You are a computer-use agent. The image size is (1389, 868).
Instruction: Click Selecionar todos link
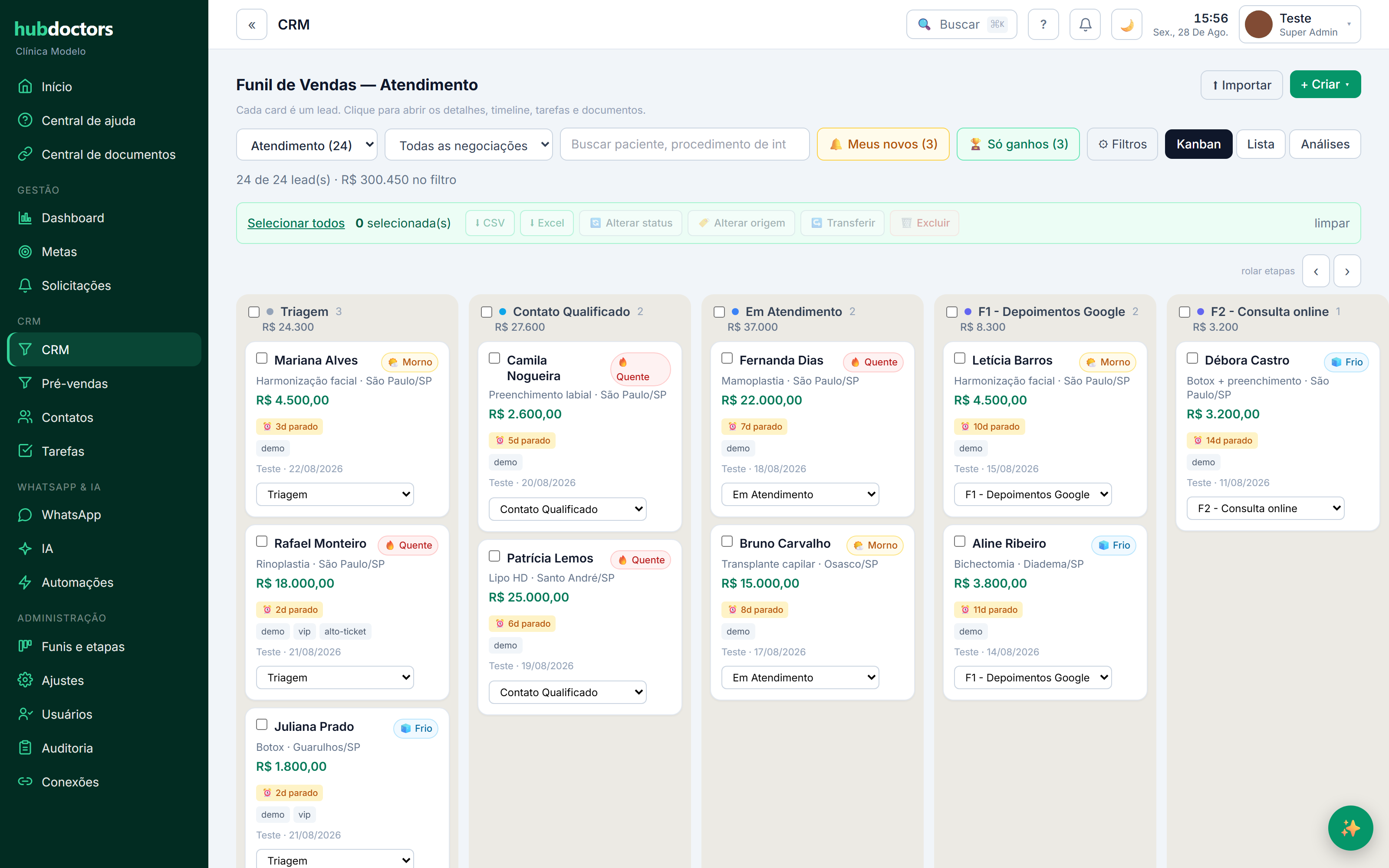pos(296,224)
